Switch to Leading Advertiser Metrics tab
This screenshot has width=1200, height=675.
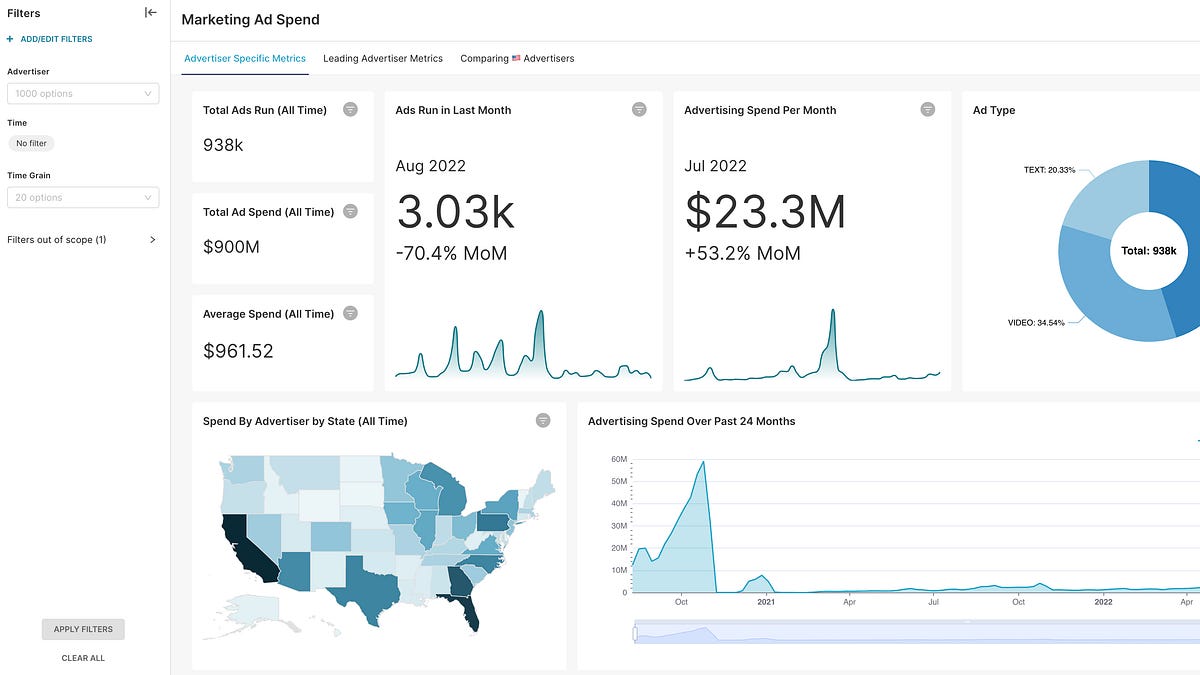383,58
